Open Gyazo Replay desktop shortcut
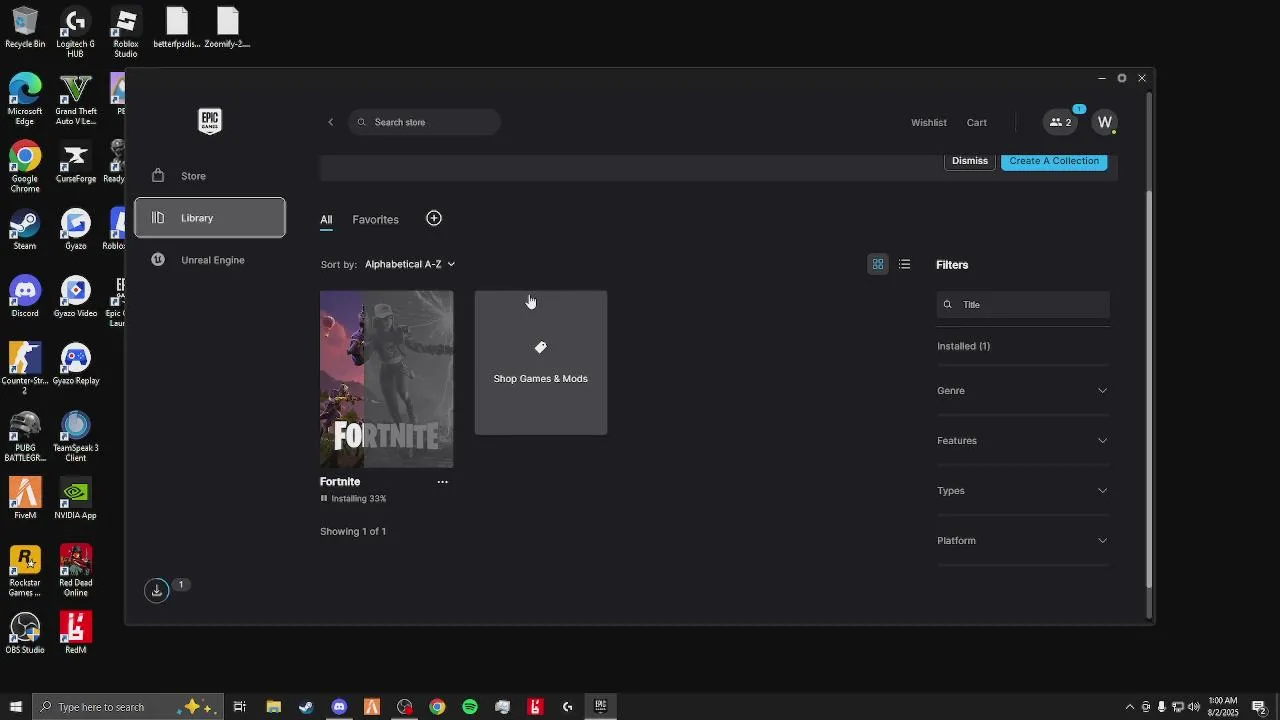This screenshot has width=1280, height=720. click(75, 363)
